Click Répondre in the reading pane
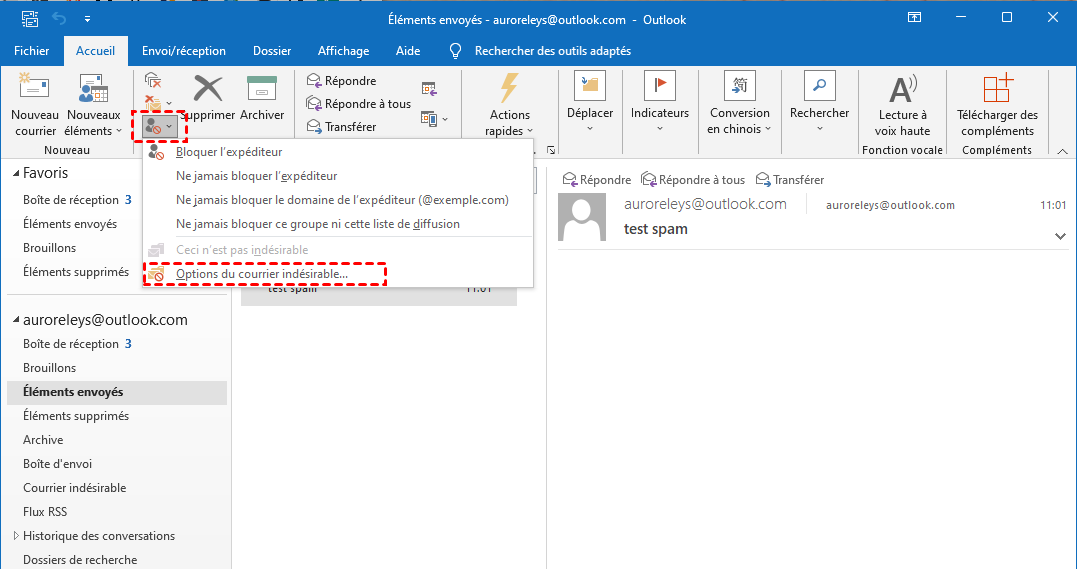Image resolution: width=1077 pixels, height=569 pixels. click(x=596, y=179)
